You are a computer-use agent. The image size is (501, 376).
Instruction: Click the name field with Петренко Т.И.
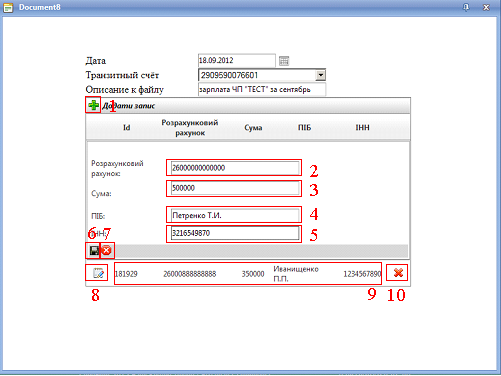tap(235, 215)
